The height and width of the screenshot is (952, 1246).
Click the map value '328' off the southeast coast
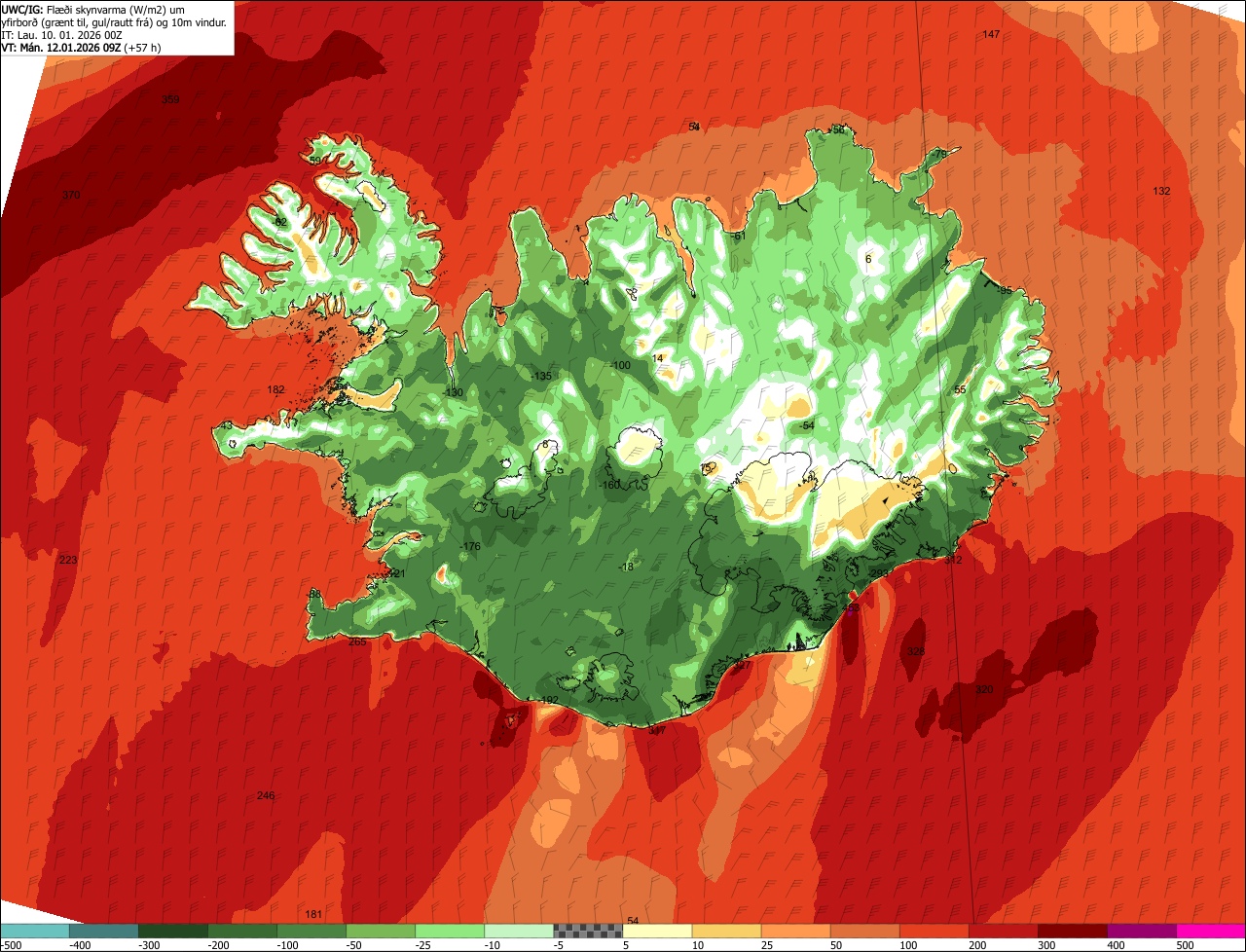[x=916, y=651]
